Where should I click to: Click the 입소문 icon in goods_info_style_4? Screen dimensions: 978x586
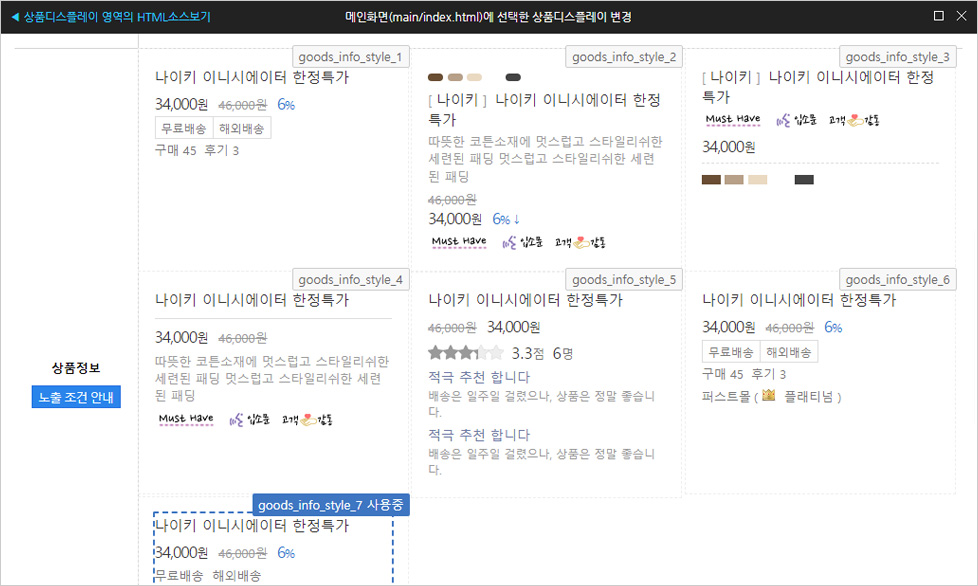coord(249,420)
